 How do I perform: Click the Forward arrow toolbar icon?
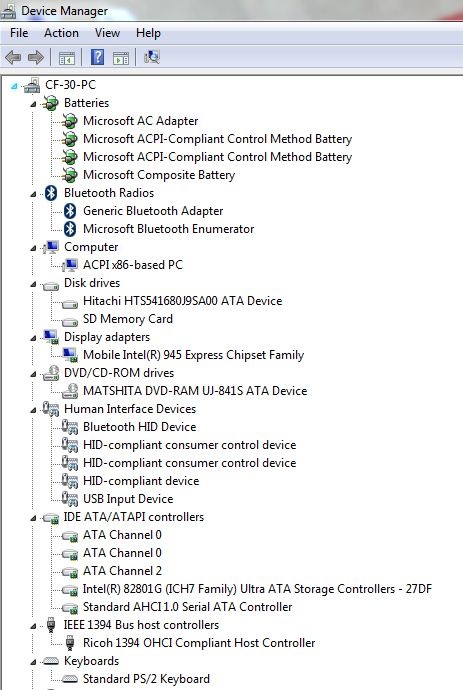pyautogui.click(x=36, y=57)
